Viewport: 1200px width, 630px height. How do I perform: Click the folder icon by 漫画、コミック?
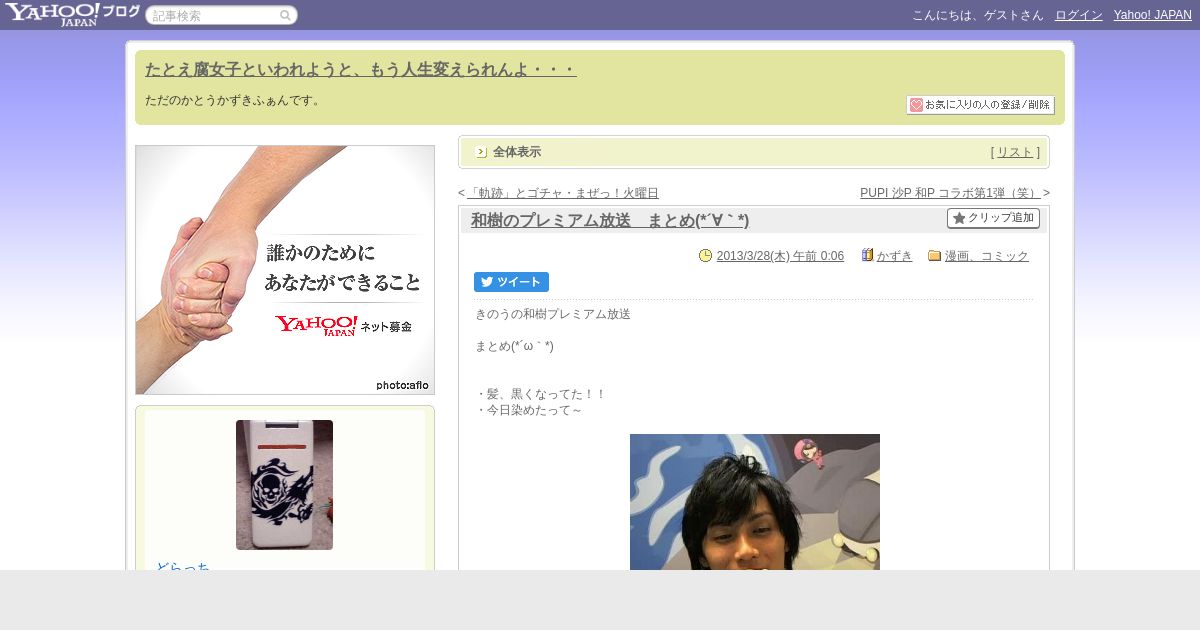935,256
